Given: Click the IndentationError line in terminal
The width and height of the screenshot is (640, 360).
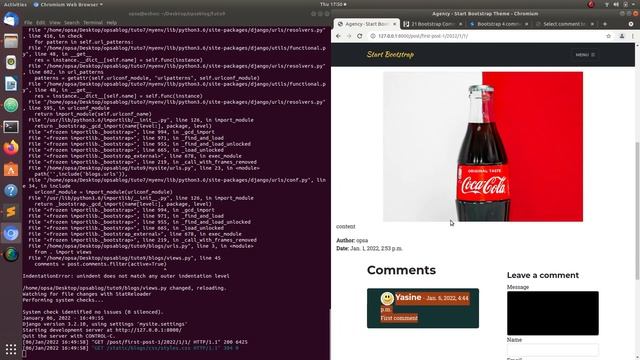Looking at the screenshot, I should pyautogui.click(x=126, y=276).
